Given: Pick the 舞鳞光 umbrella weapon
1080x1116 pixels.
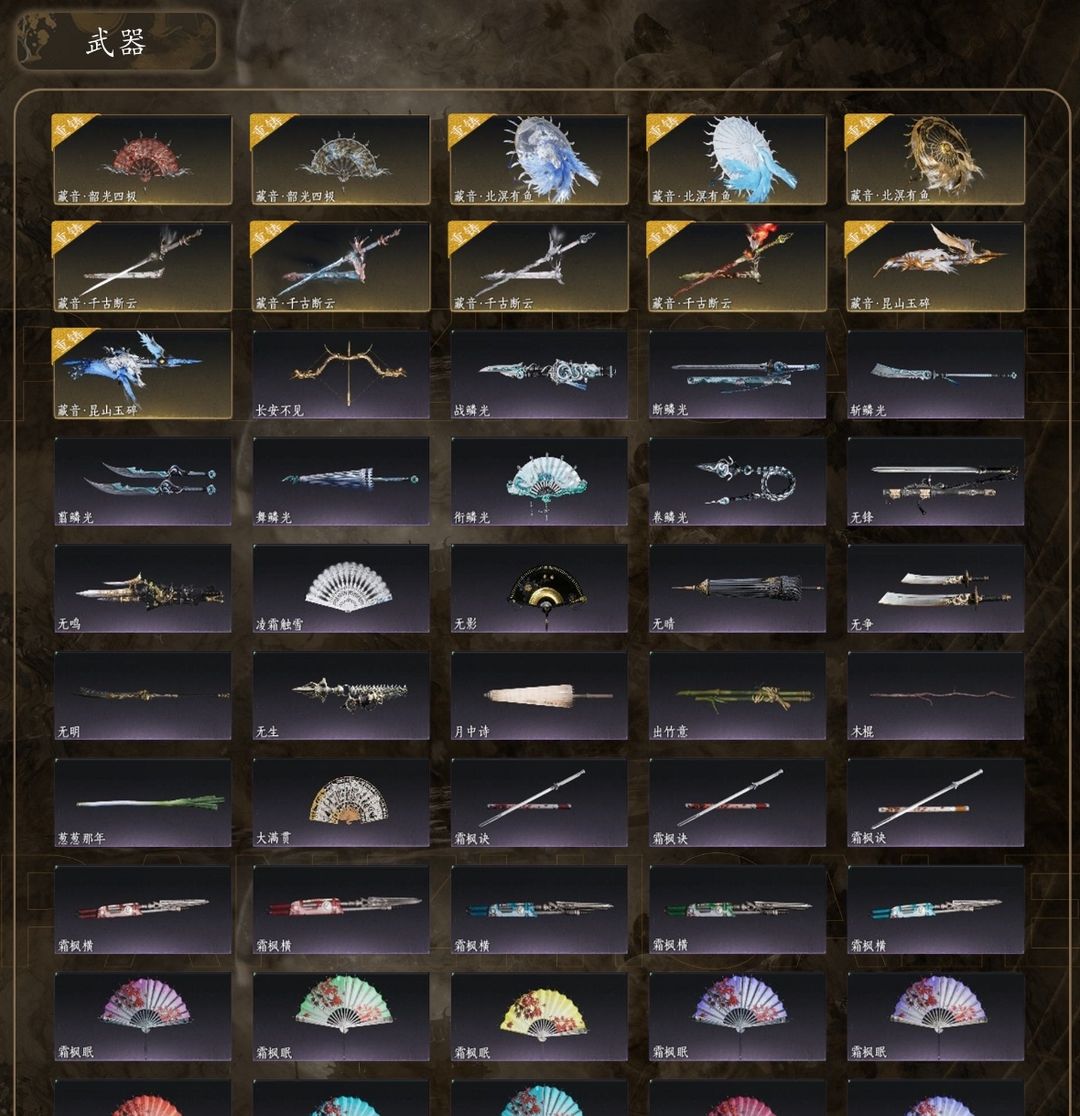Looking at the screenshot, I should pyautogui.click(x=341, y=481).
